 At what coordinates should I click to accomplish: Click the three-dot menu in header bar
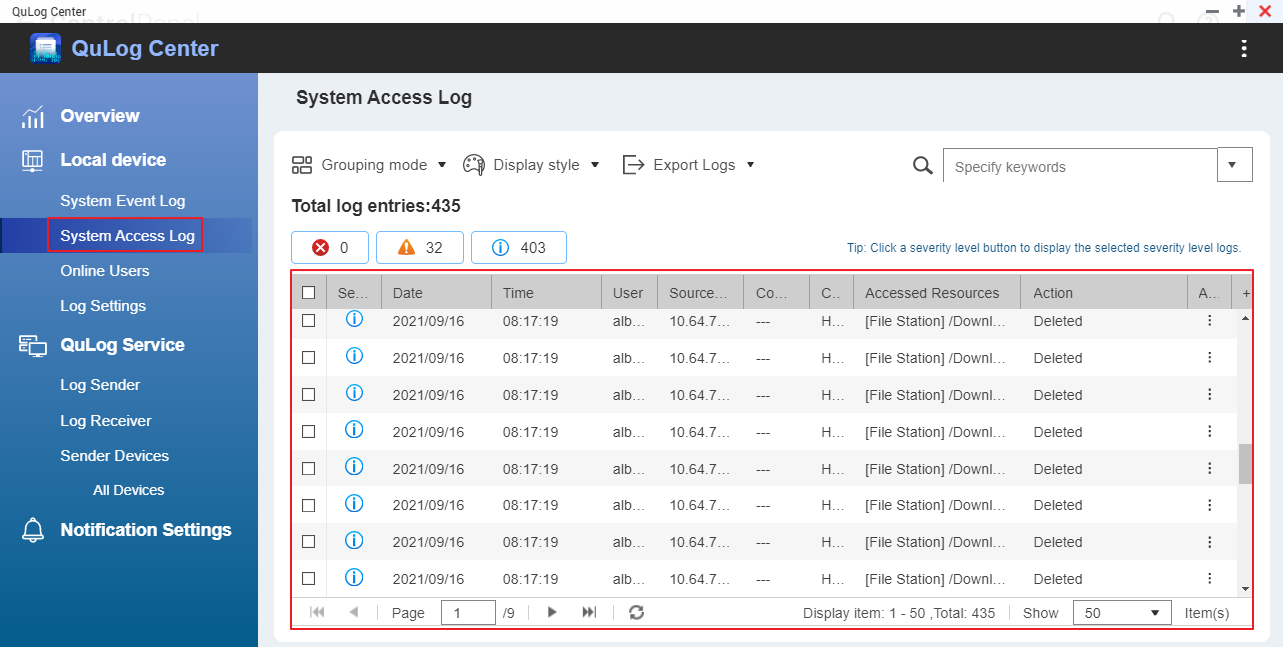[1244, 49]
